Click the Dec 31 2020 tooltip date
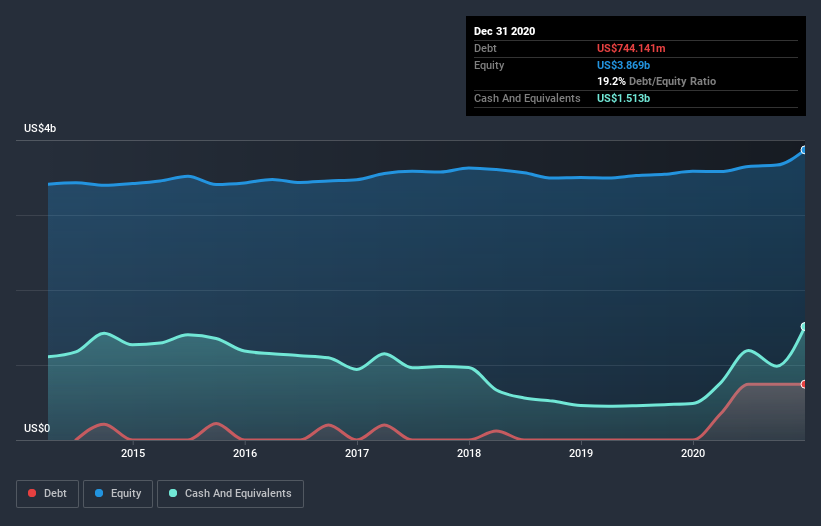 pos(504,31)
